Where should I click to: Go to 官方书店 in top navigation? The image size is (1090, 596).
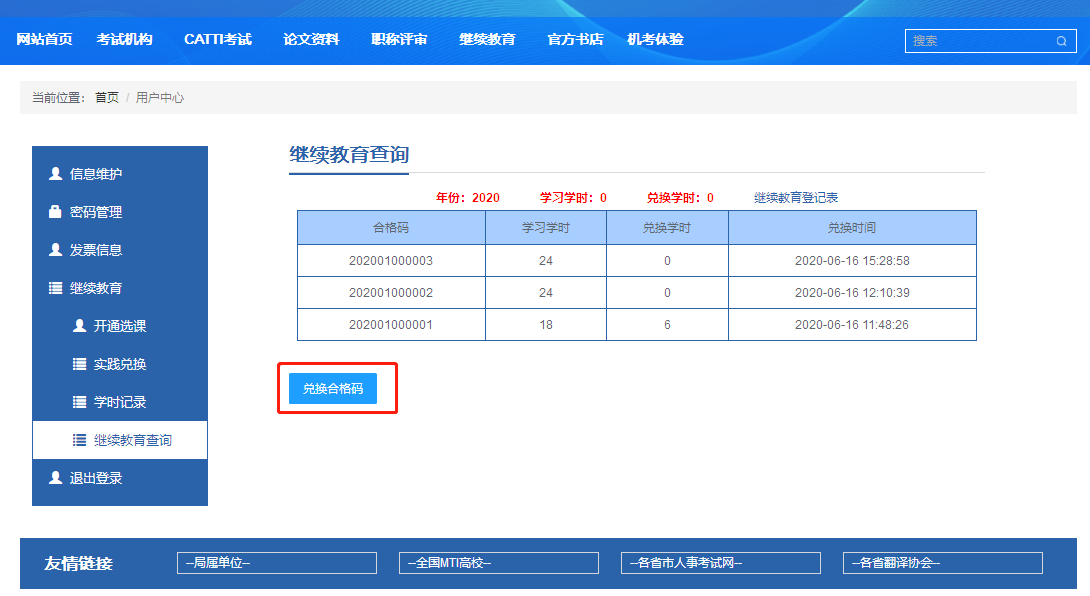point(575,40)
